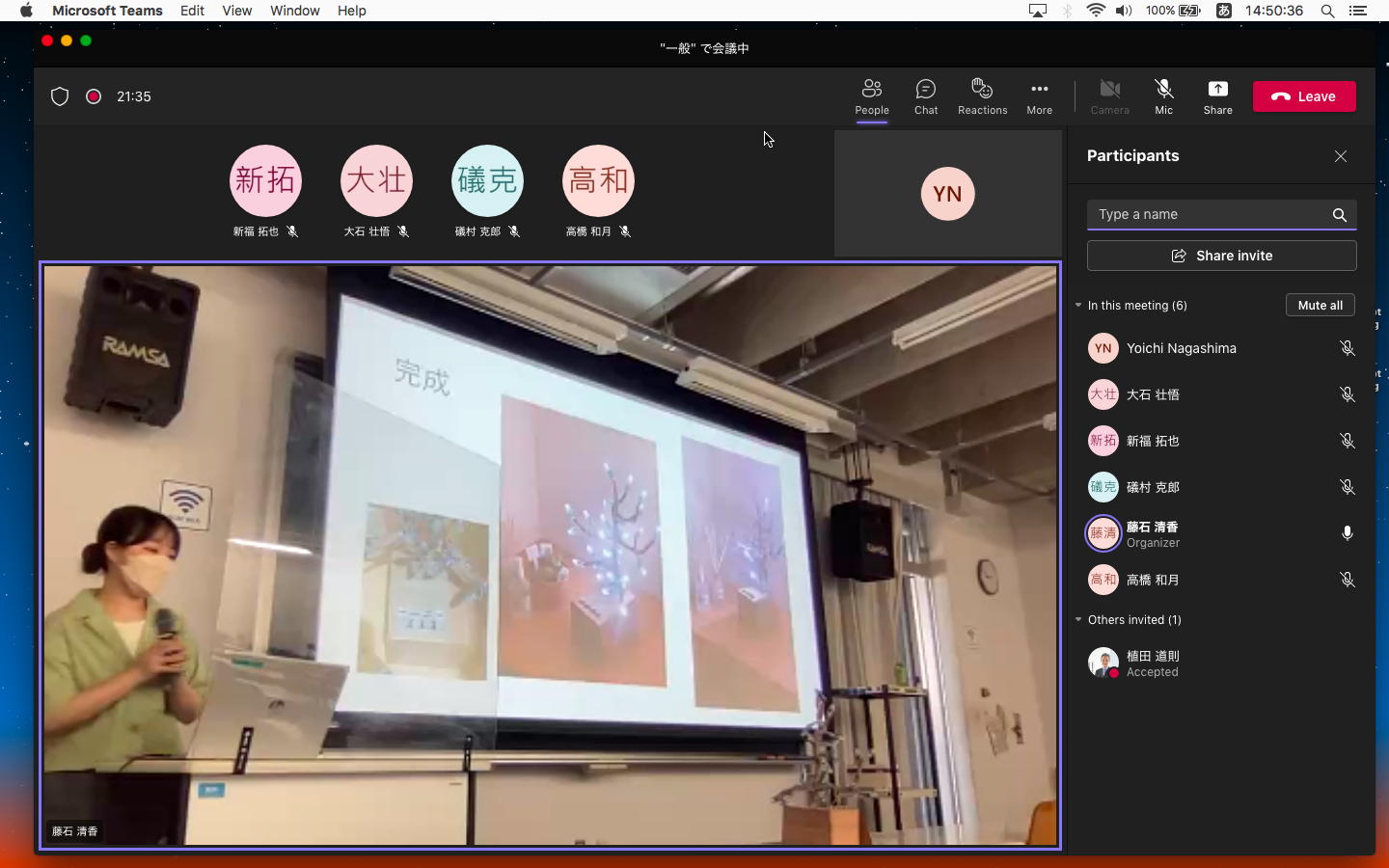This screenshot has height=868, width=1389.
Task: Collapse the 'In this meeting (6)' section
Action: coord(1078,305)
